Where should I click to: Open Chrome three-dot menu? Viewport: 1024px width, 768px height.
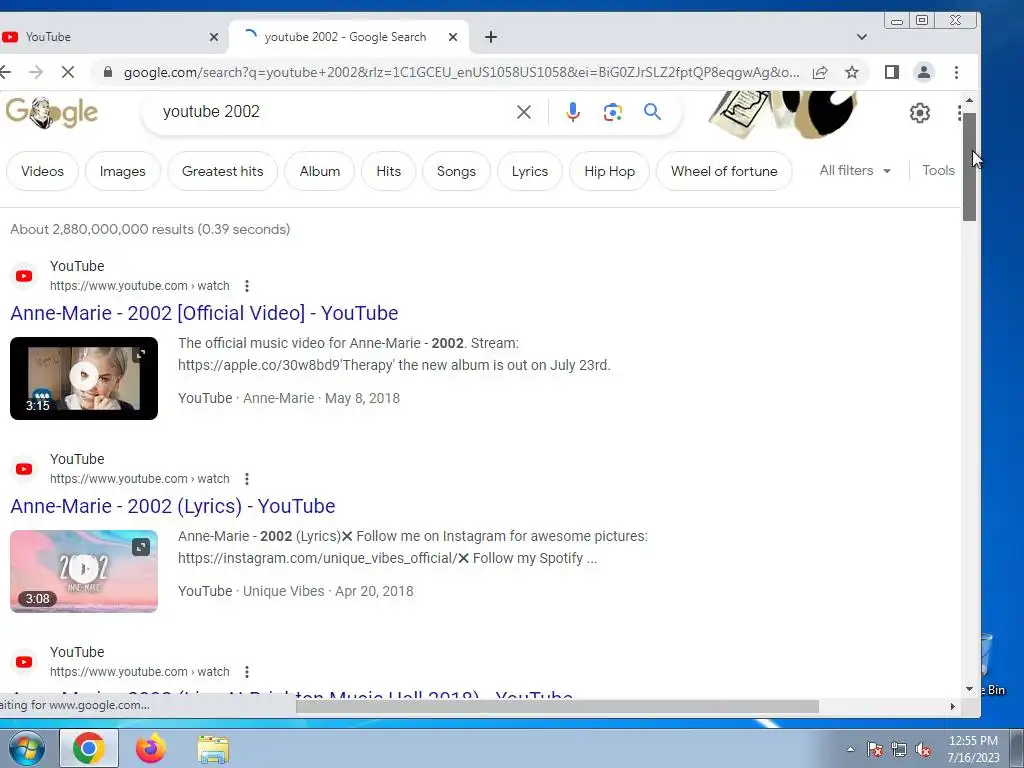[957, 72]
